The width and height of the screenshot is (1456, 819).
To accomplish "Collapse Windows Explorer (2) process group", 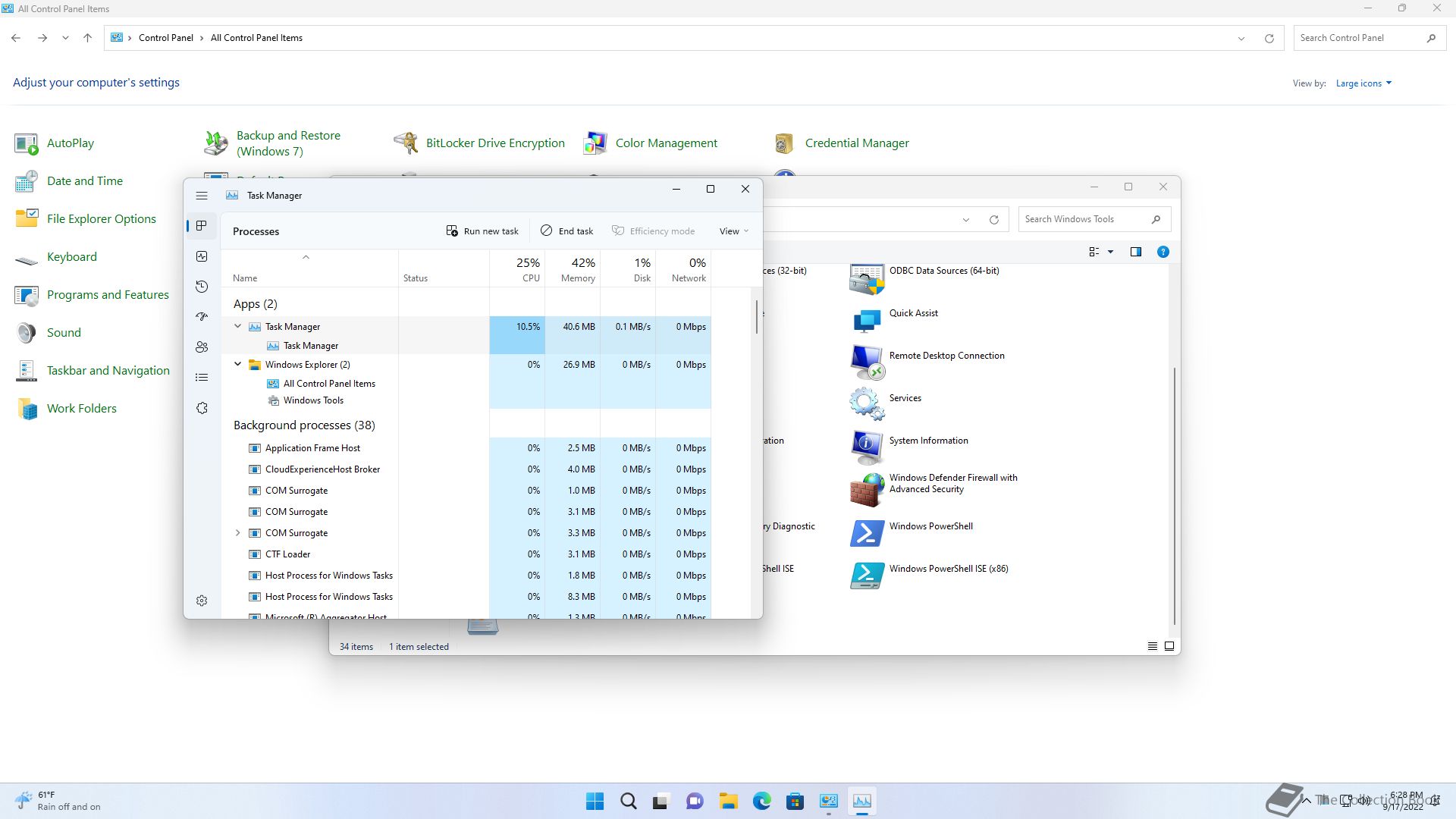I will click(x=237, y=364).
